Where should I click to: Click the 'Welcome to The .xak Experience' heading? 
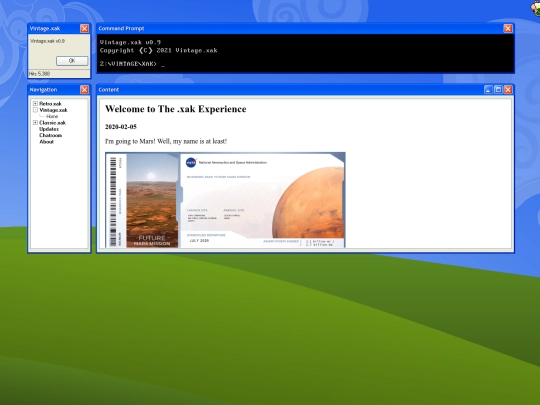pyautogui.click(x=176, y=109)
